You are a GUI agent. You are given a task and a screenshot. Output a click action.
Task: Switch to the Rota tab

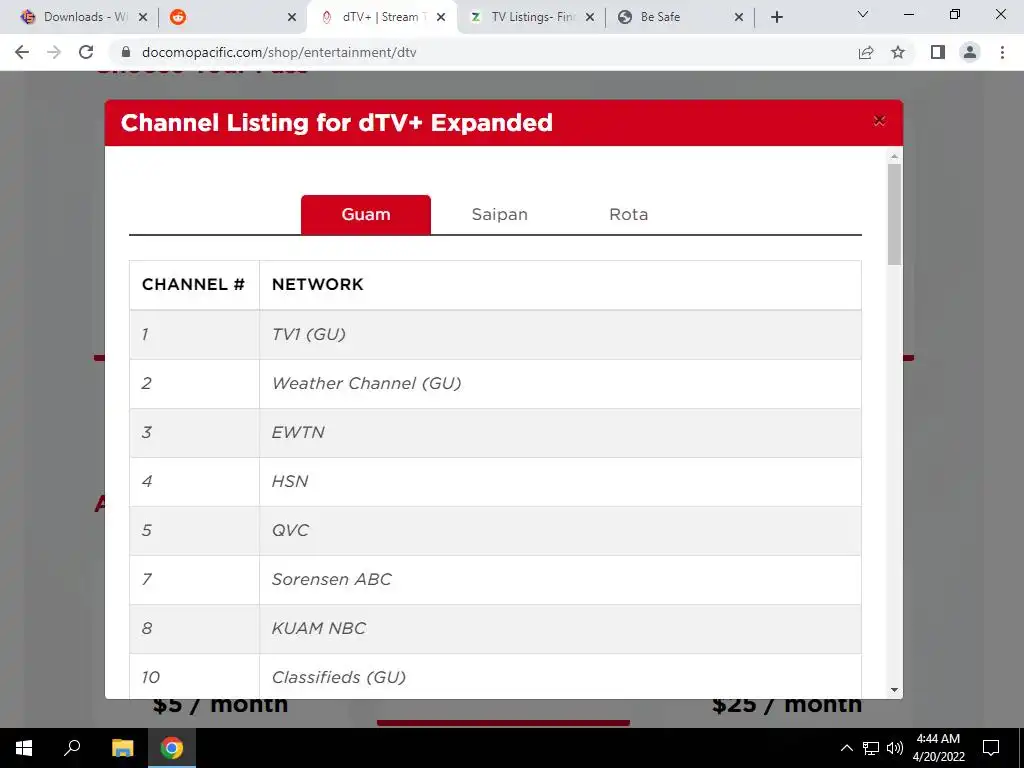coord(628,214)
